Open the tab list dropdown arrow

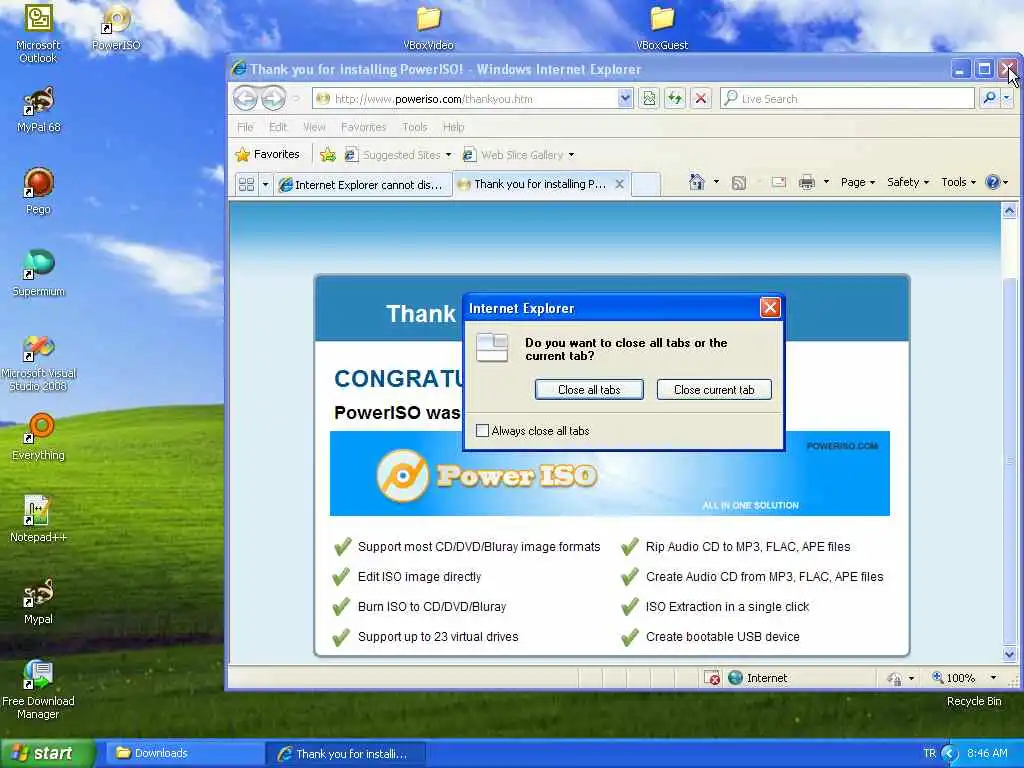tap(265, 185)
